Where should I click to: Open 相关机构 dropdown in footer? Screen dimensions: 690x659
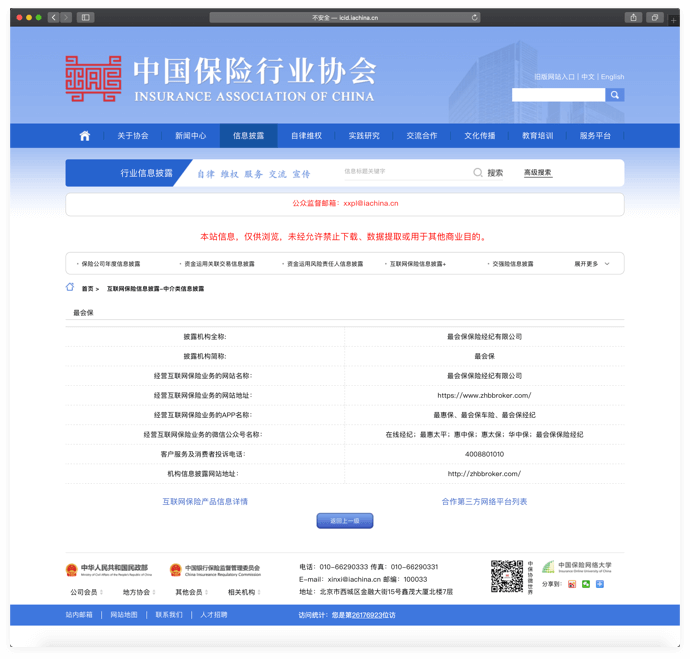click(244, 592)
